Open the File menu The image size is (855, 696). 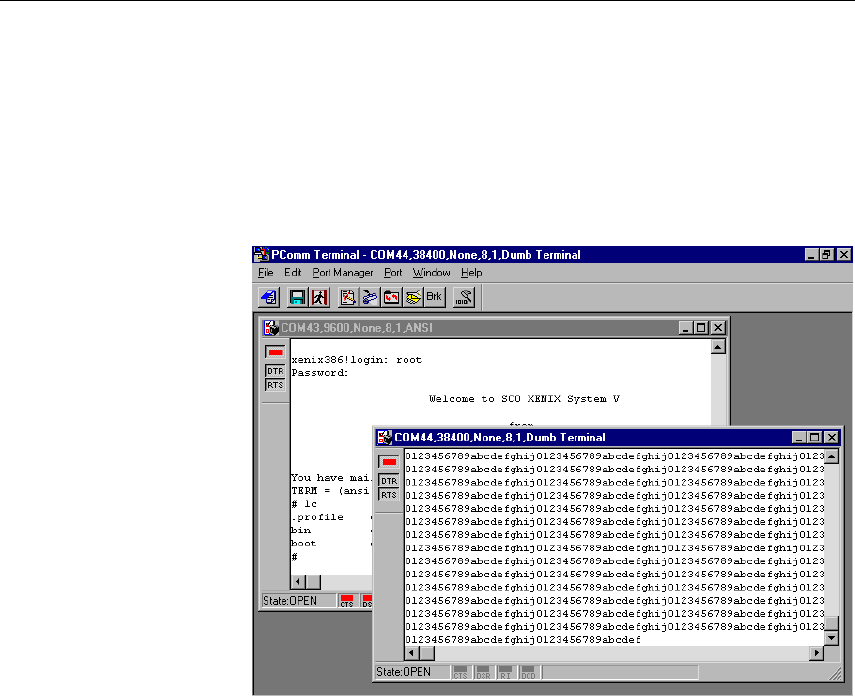[266, 273]
